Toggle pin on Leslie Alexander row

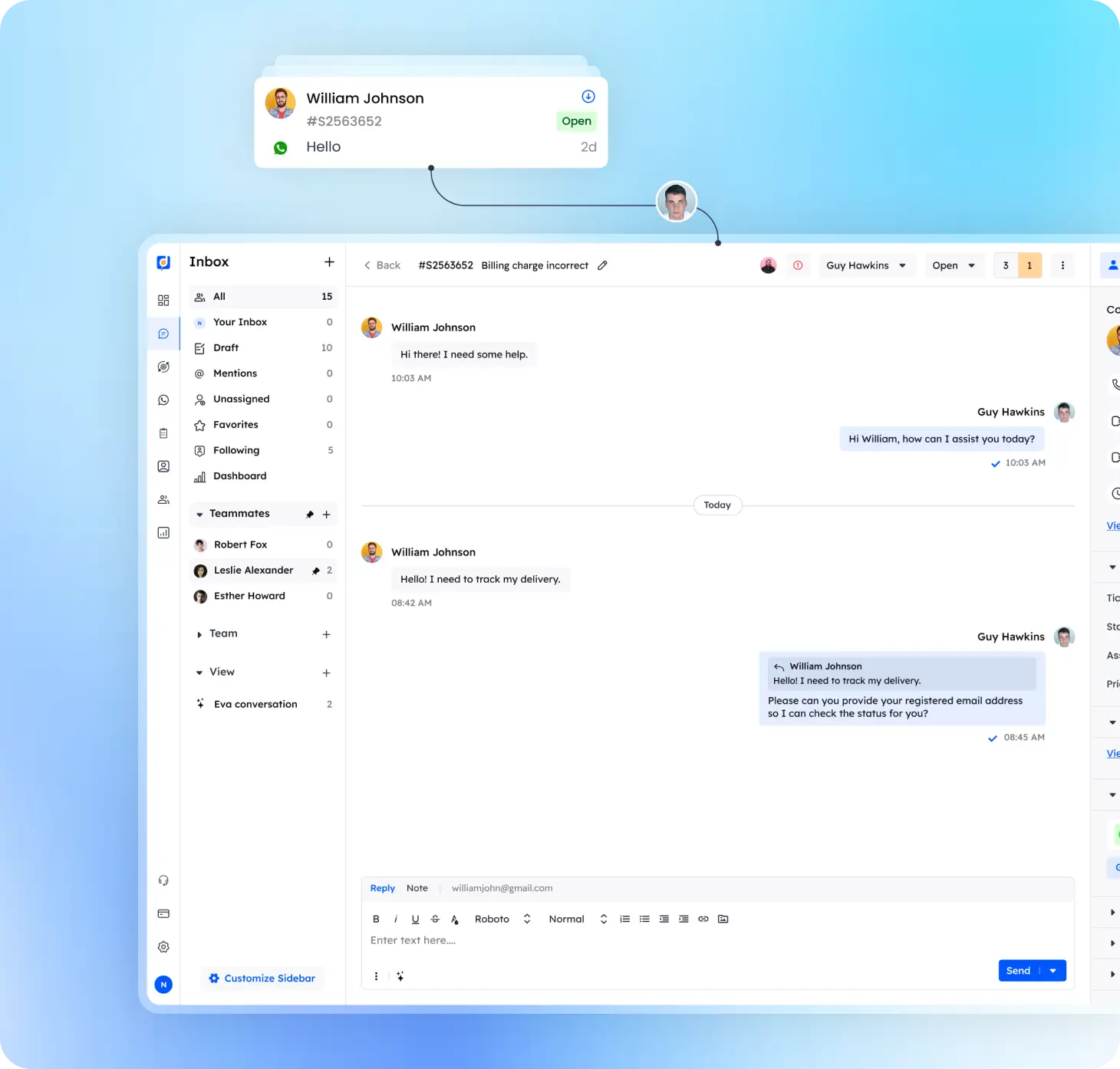click(315, 571)
